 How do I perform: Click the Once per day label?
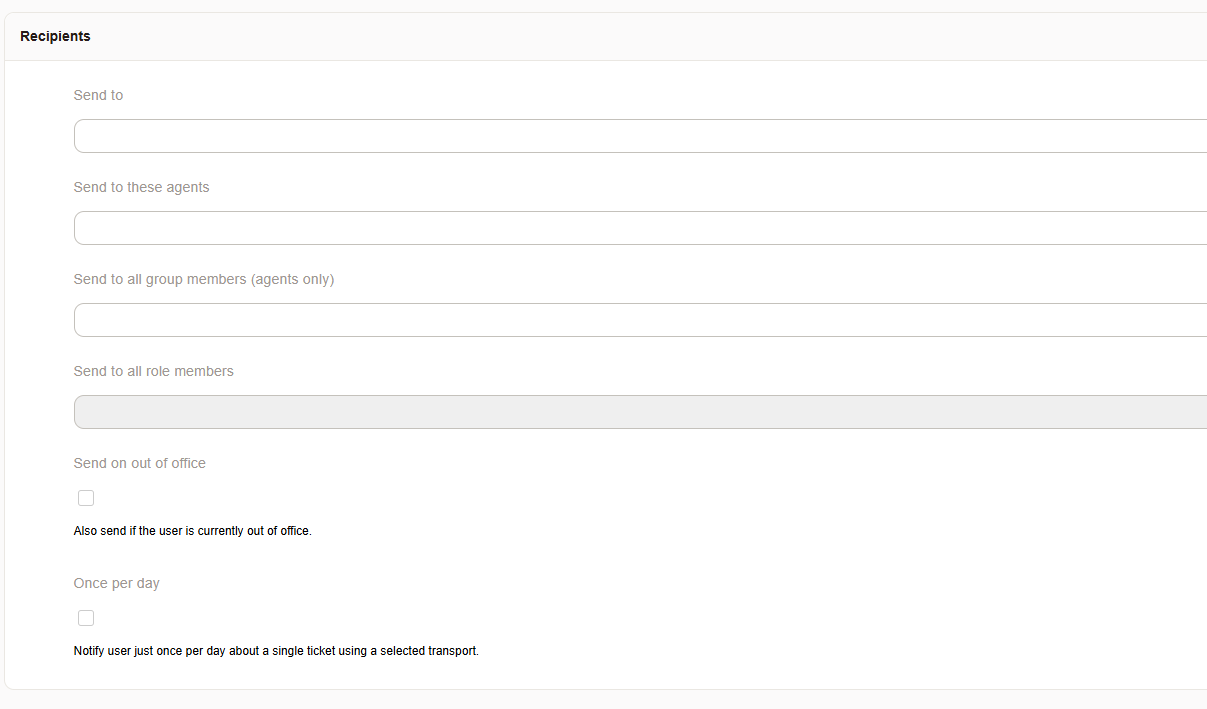coord(116,583)
